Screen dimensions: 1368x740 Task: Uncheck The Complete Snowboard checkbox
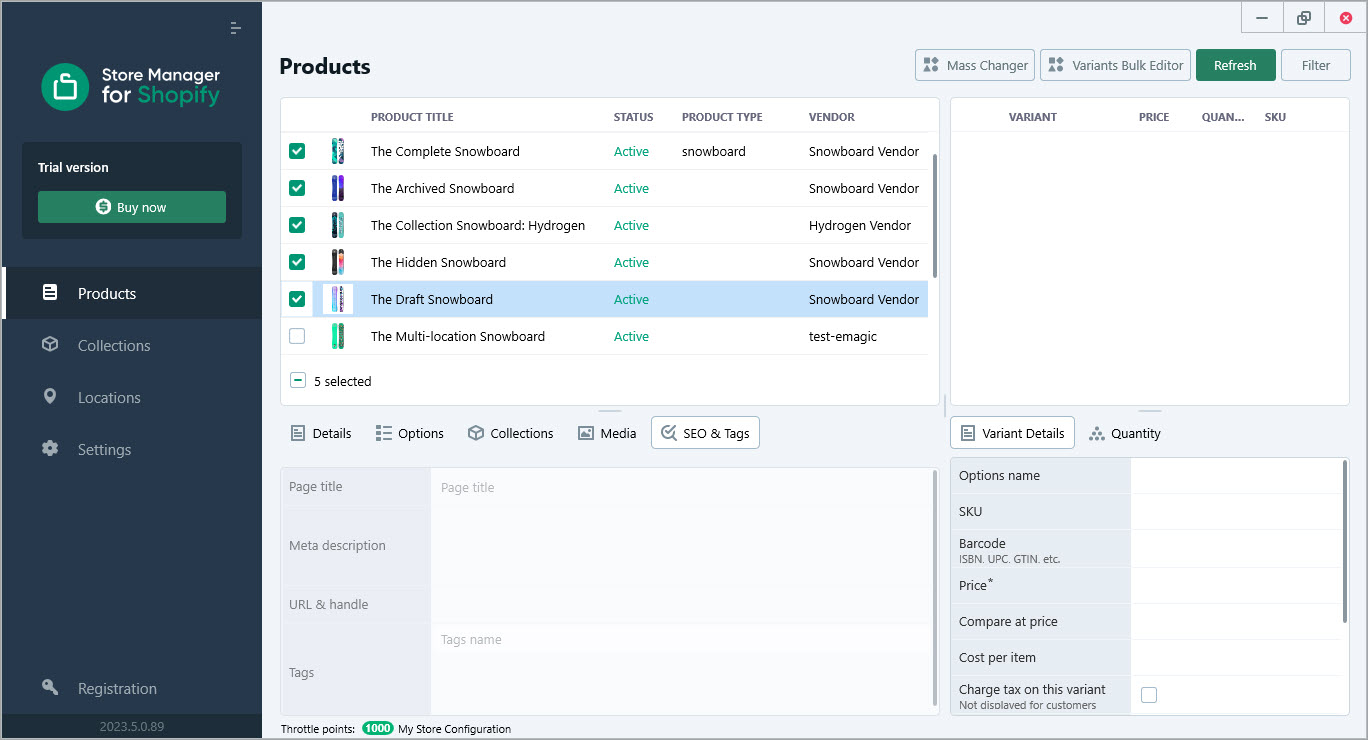[297, 151]
